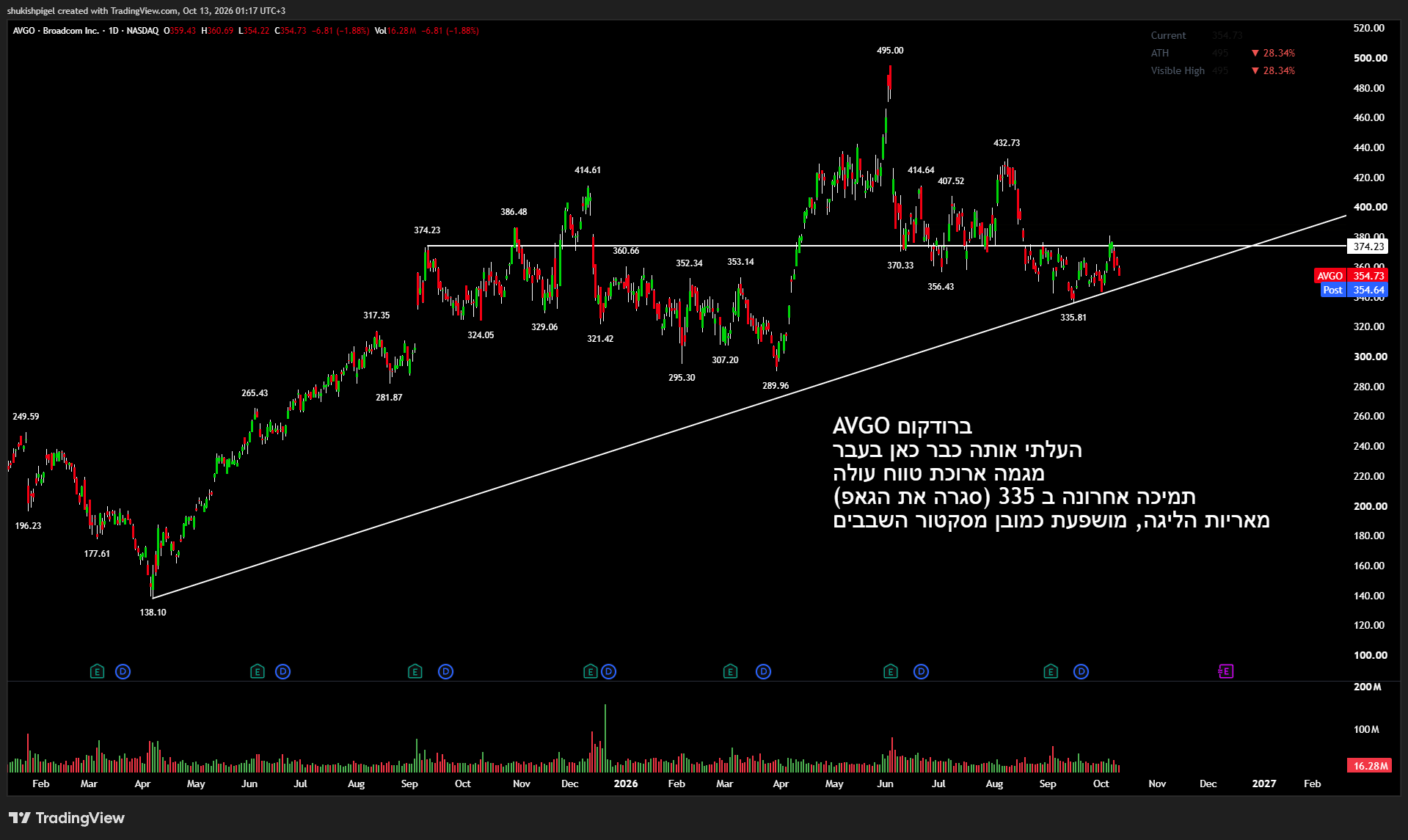Click the dividend D marker before April 2025

[x=123, y=671]
